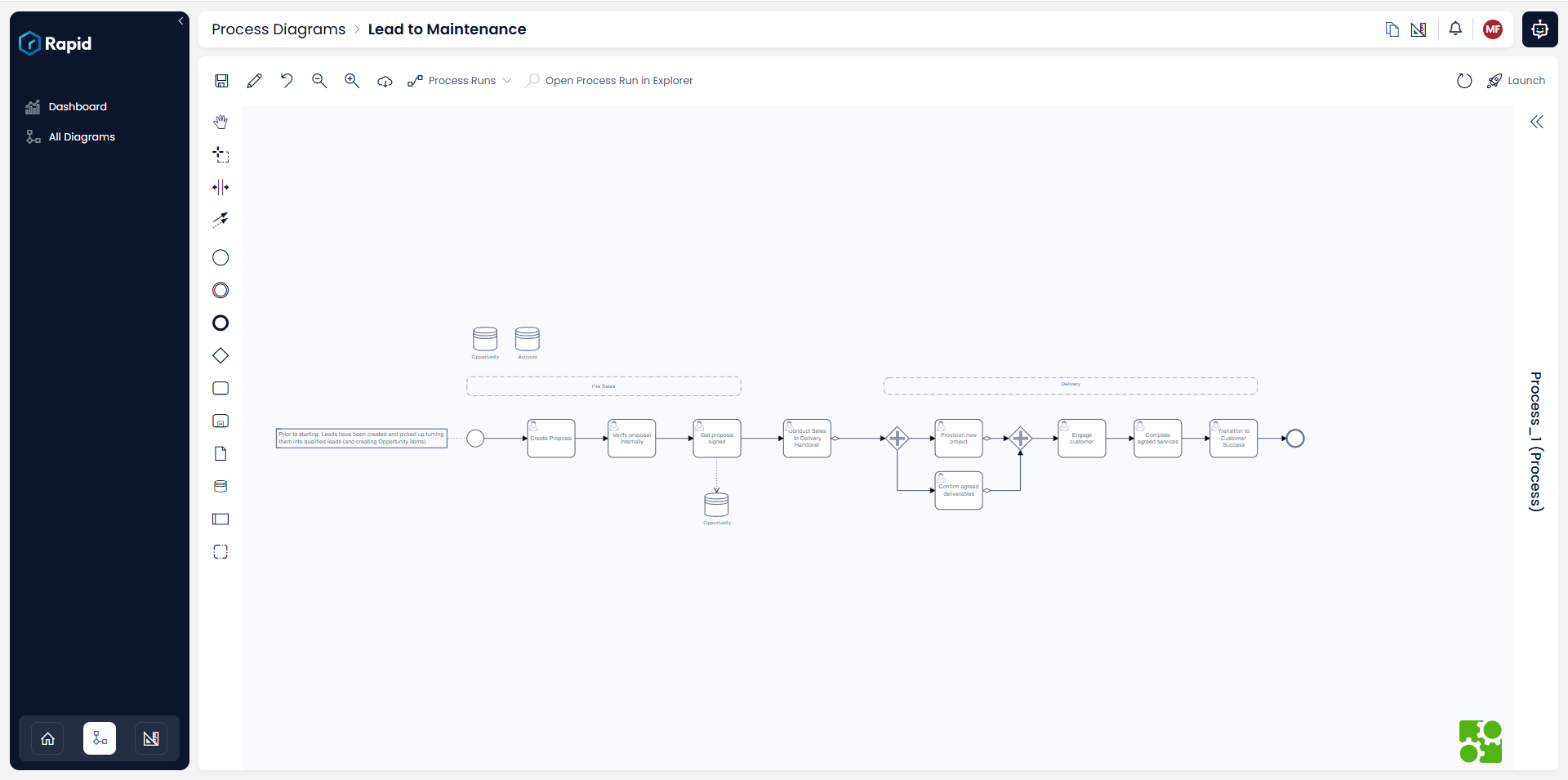
Task: Select the Conduct Sales to Delivery Handover task
Action: click(x=807, y=439)
